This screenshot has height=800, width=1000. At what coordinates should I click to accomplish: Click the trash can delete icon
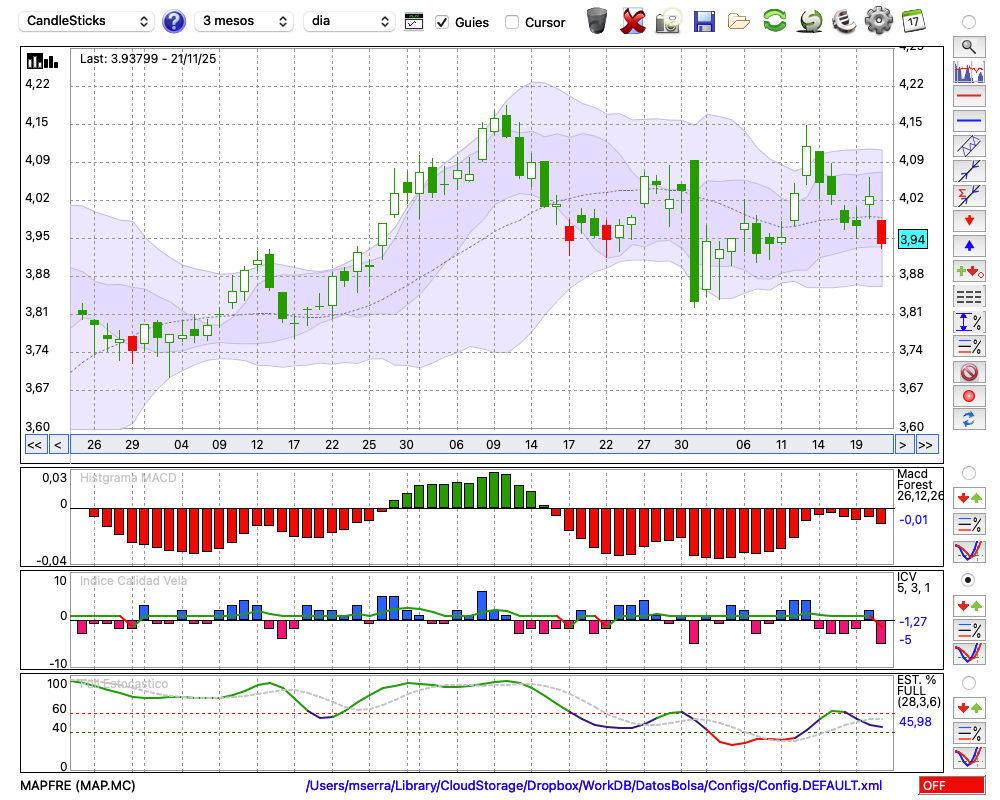pyautogui.click(x=596, y=21)
